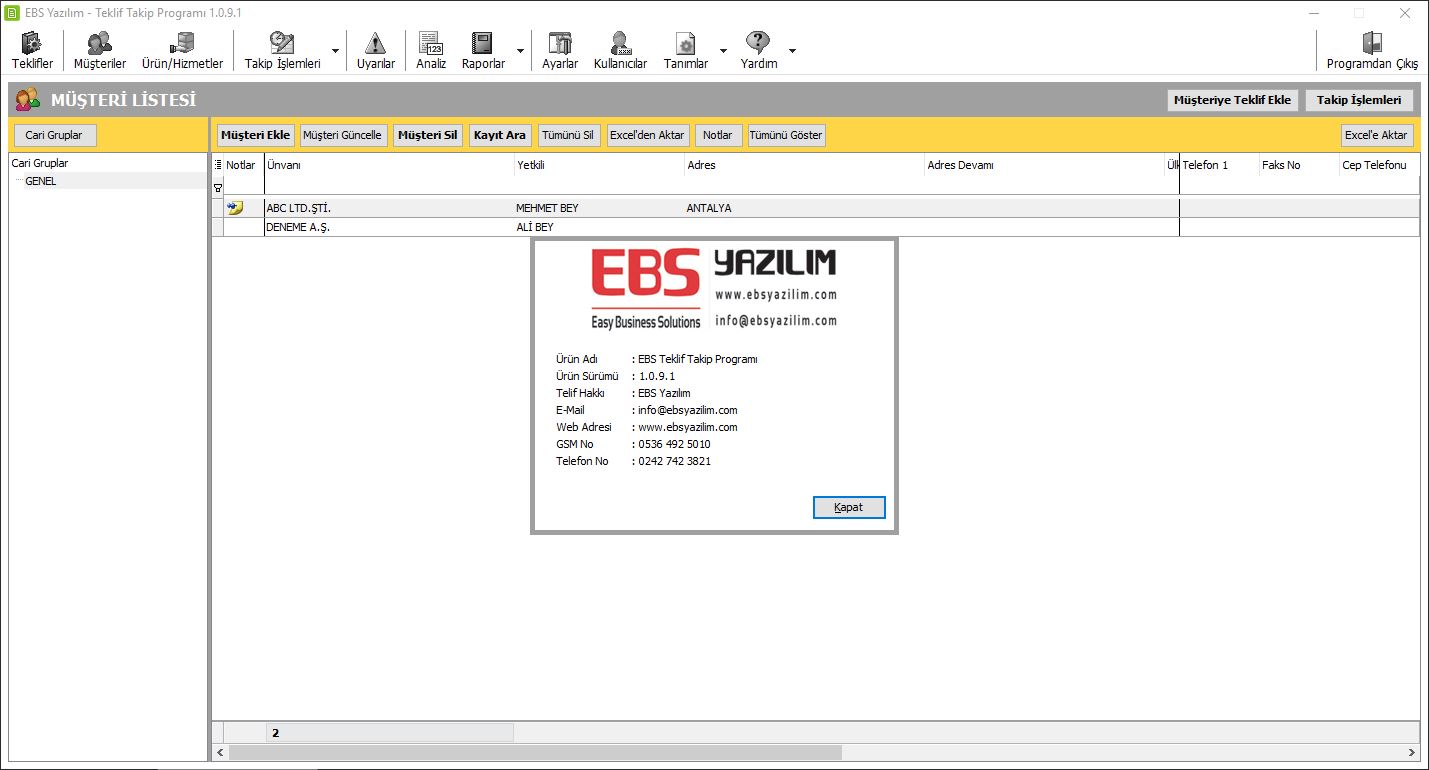Sort by the Yetkili column header
Image resolution: width=1429 pixels, height=770 pixels.
[600, 165]
